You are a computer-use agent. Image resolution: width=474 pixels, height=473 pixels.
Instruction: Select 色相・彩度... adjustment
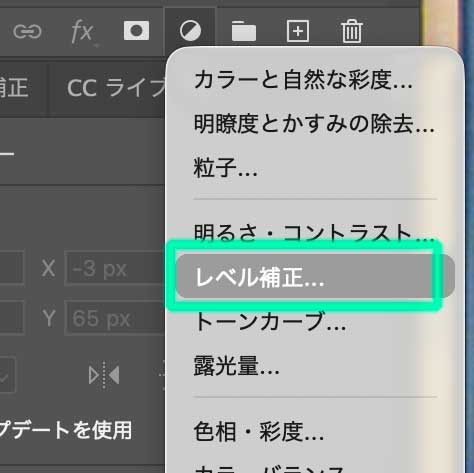(315, 431)
